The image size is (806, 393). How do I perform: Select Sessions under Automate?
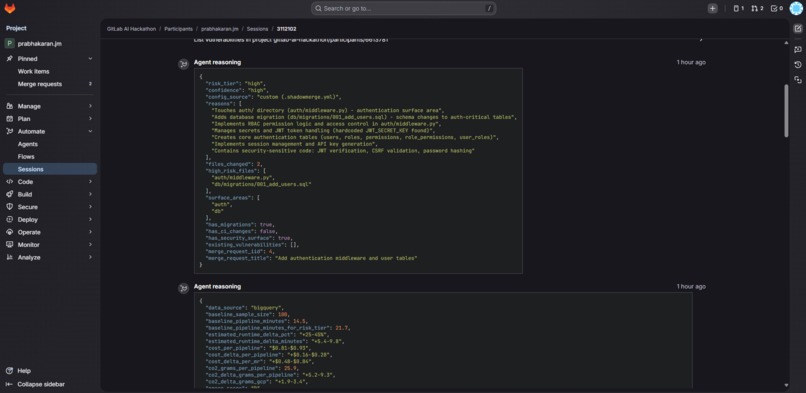(x=50, y=169)
